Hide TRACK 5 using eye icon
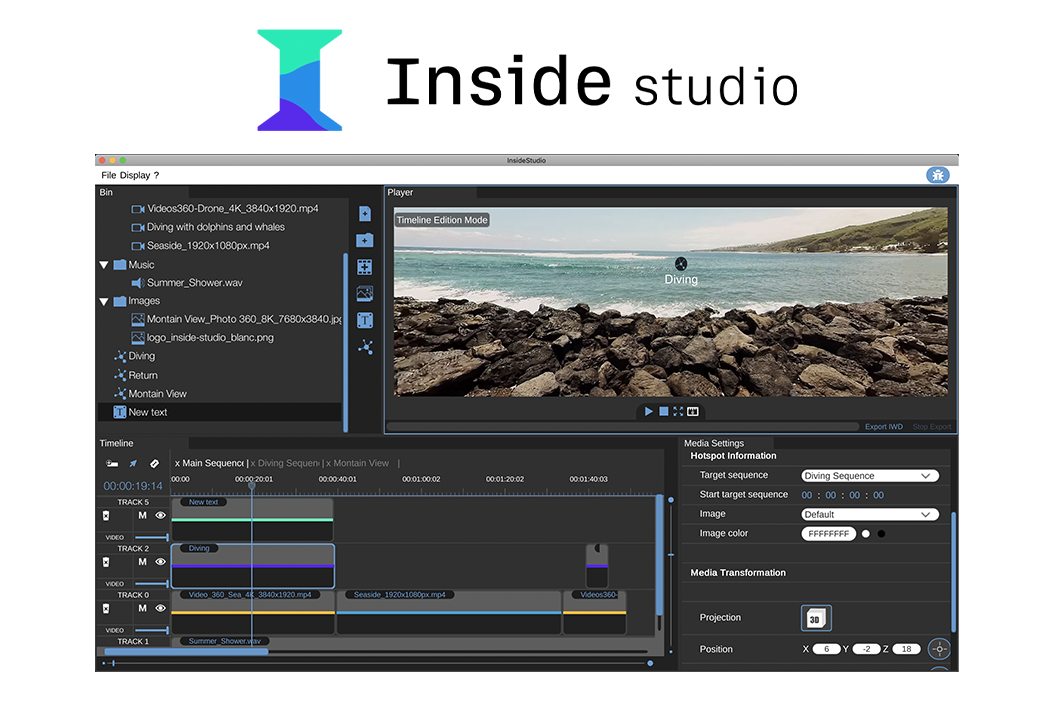 pos(160,515)
